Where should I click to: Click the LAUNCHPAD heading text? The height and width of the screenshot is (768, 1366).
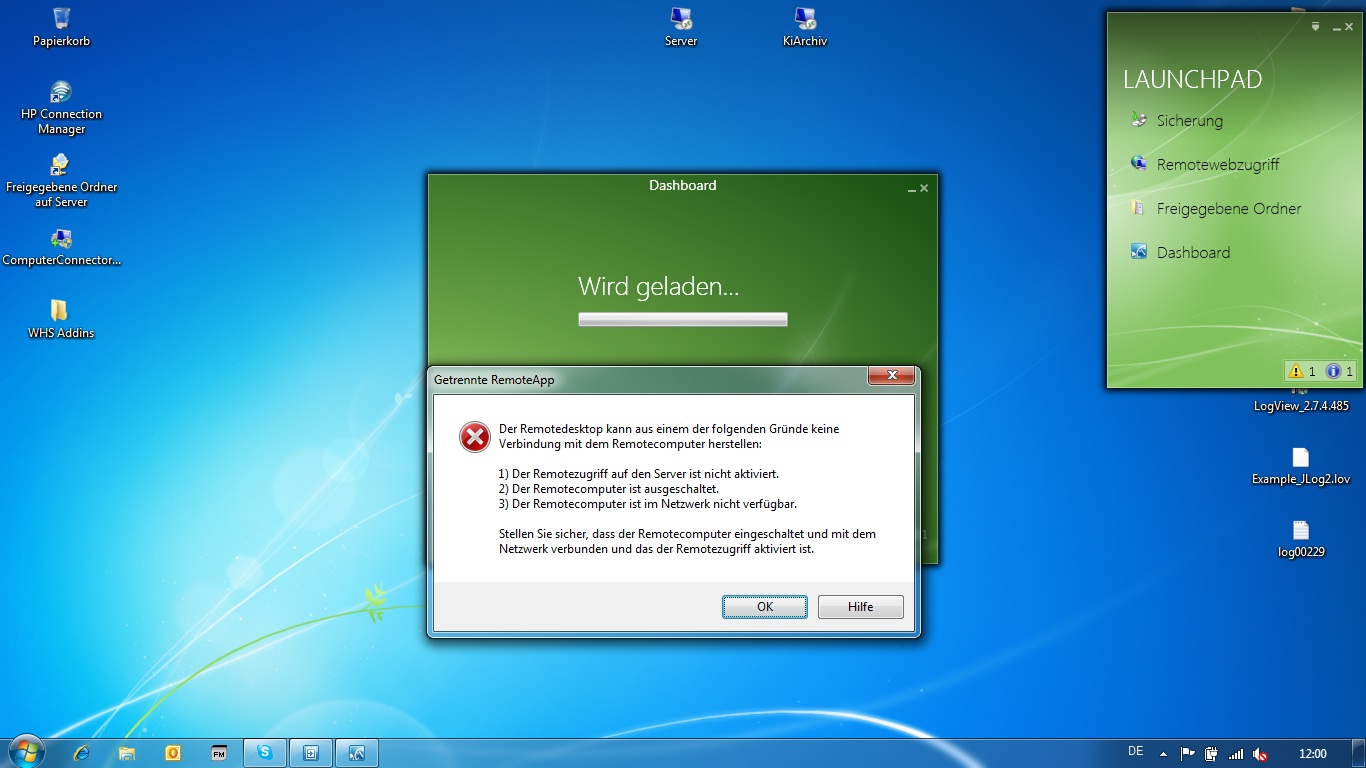(x=1192, y=79)
